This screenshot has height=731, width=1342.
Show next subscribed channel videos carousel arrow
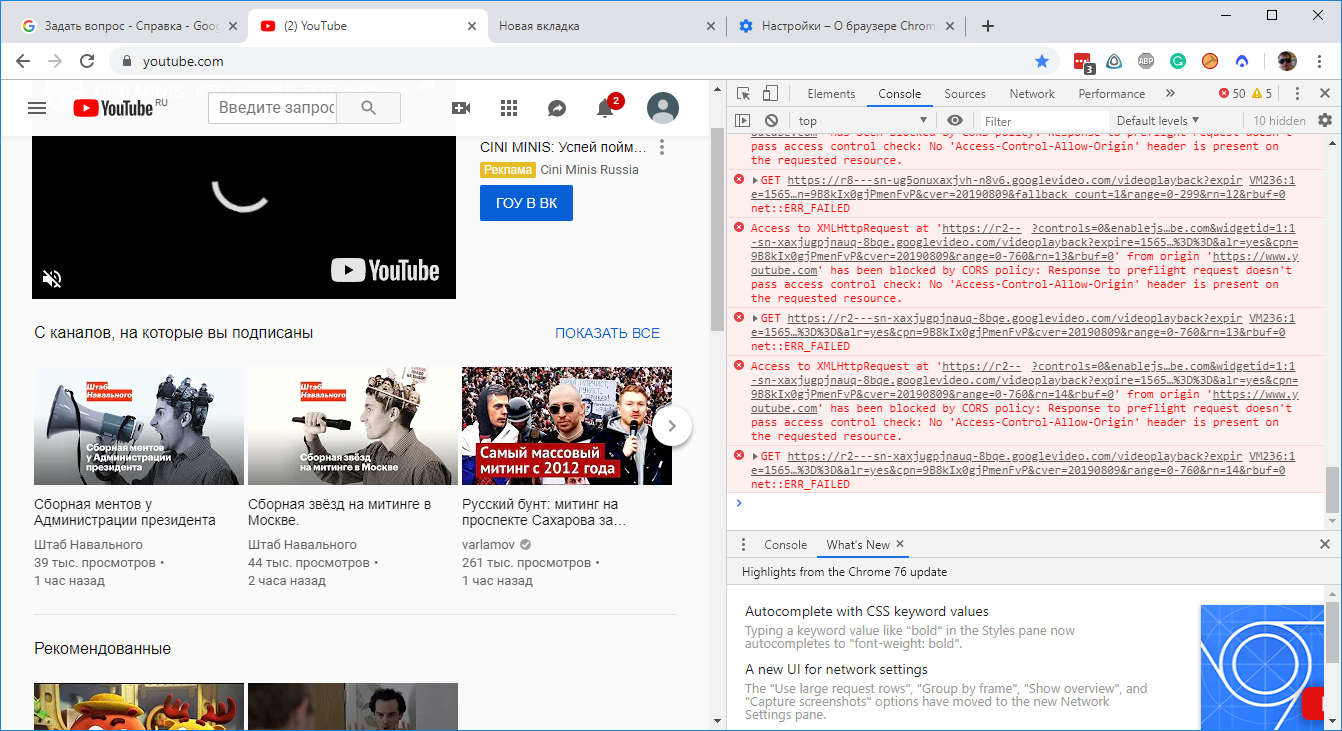672,426
